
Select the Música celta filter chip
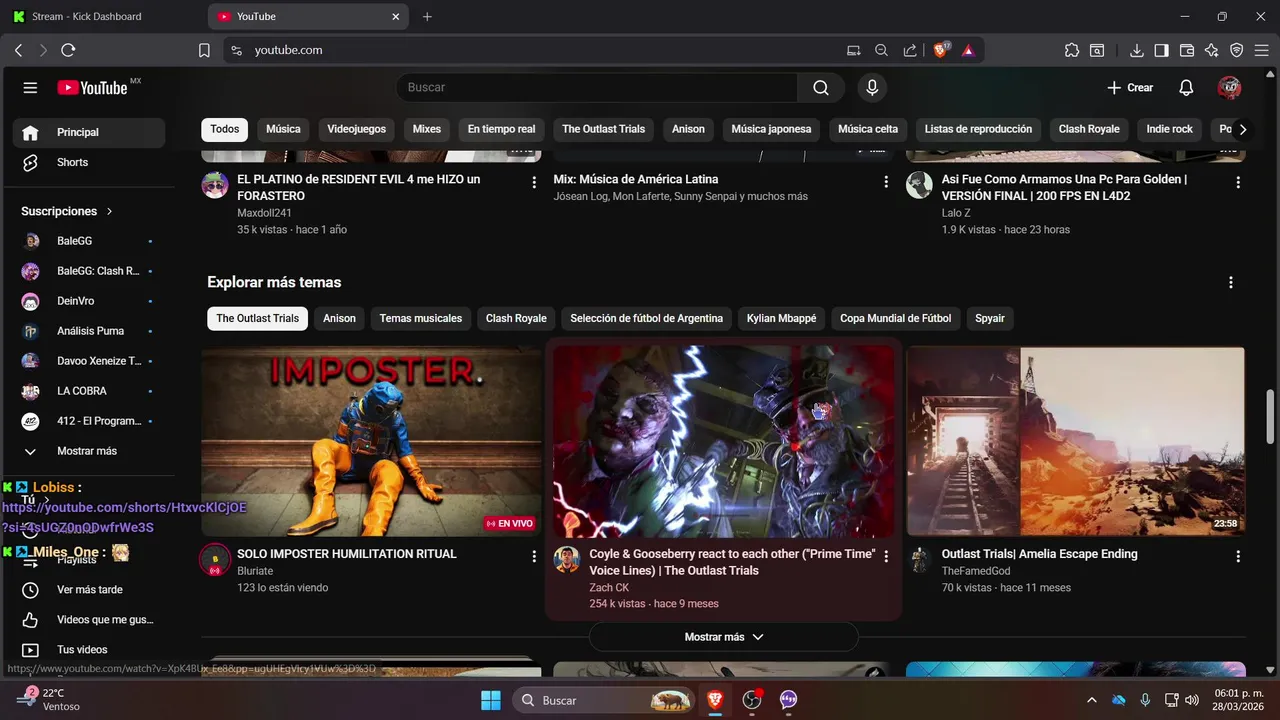(868, 129)
